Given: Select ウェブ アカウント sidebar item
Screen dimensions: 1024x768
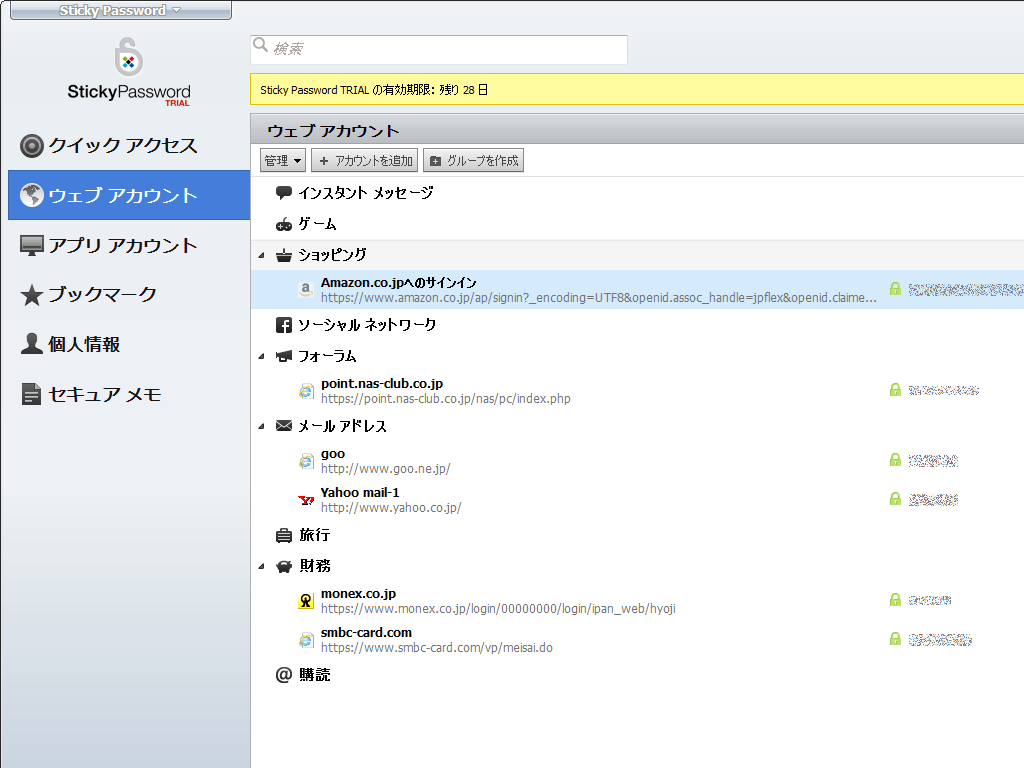Looking at the screenshot, I should pos(129,195).
